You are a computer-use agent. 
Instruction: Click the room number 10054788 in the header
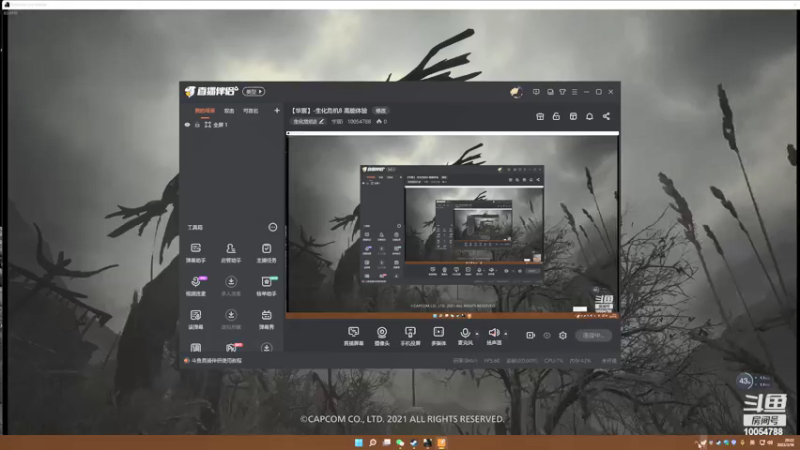click(x=359, y=121)
